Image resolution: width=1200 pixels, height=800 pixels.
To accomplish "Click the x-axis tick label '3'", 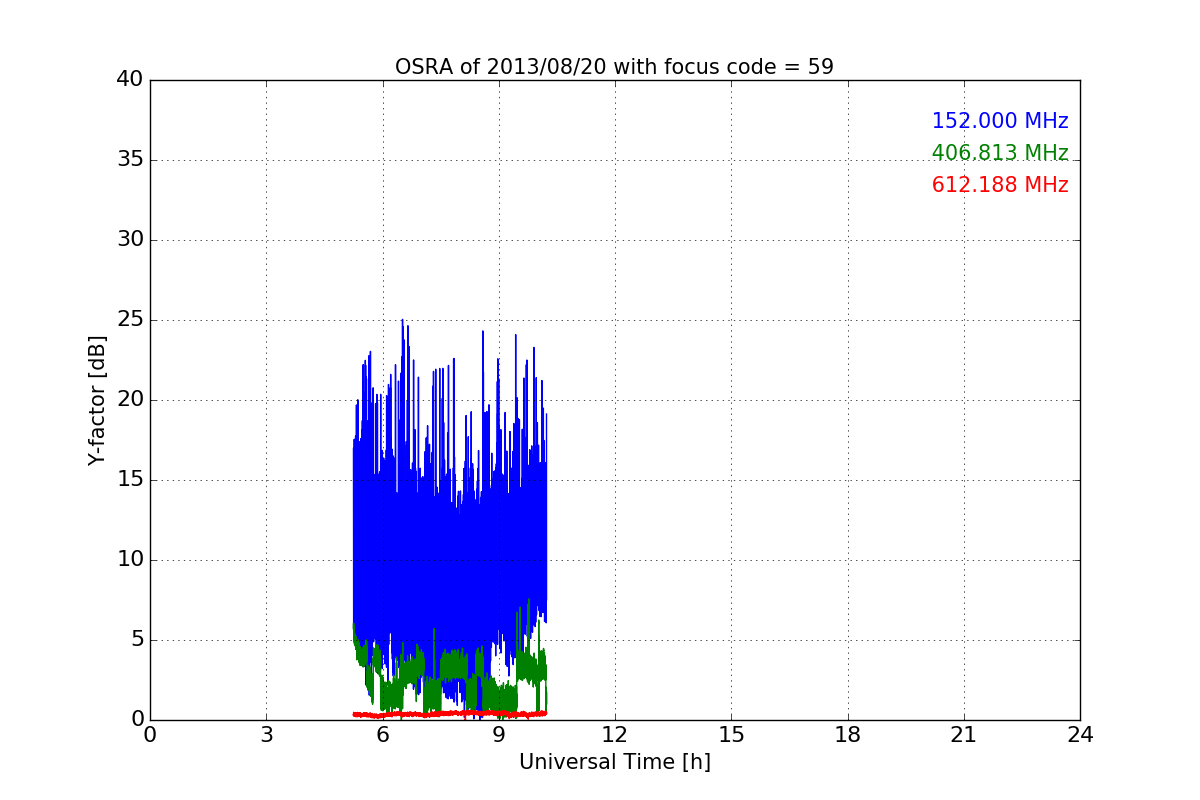I will click(266, 734).
